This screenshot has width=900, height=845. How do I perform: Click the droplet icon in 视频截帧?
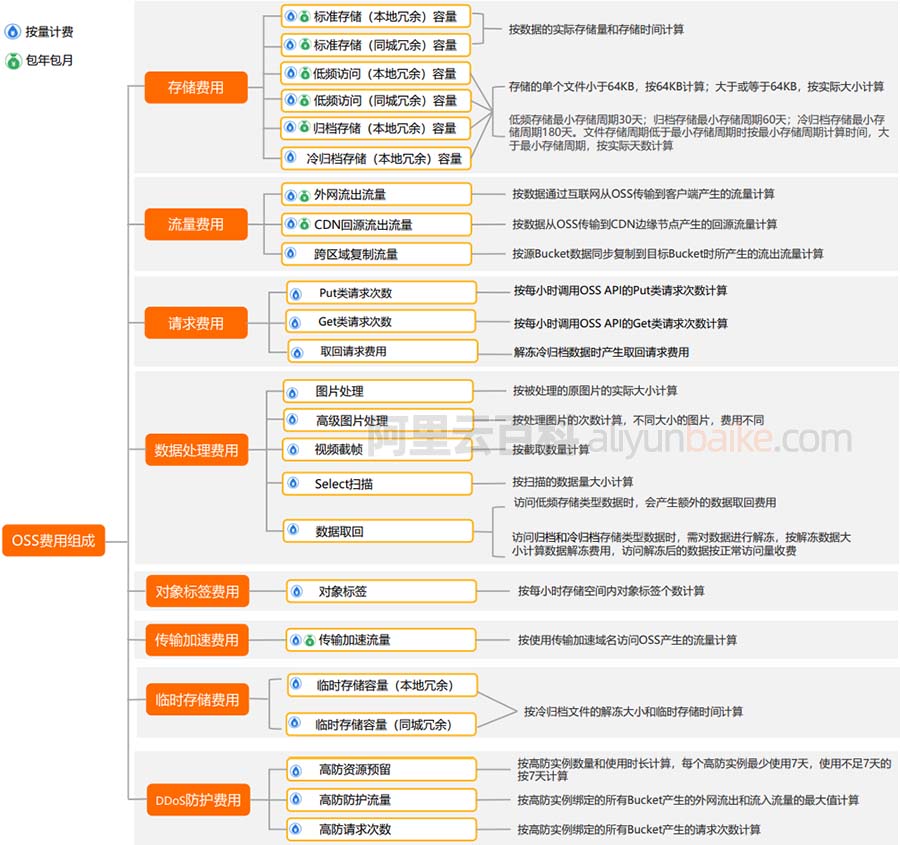tap(293, 449)
